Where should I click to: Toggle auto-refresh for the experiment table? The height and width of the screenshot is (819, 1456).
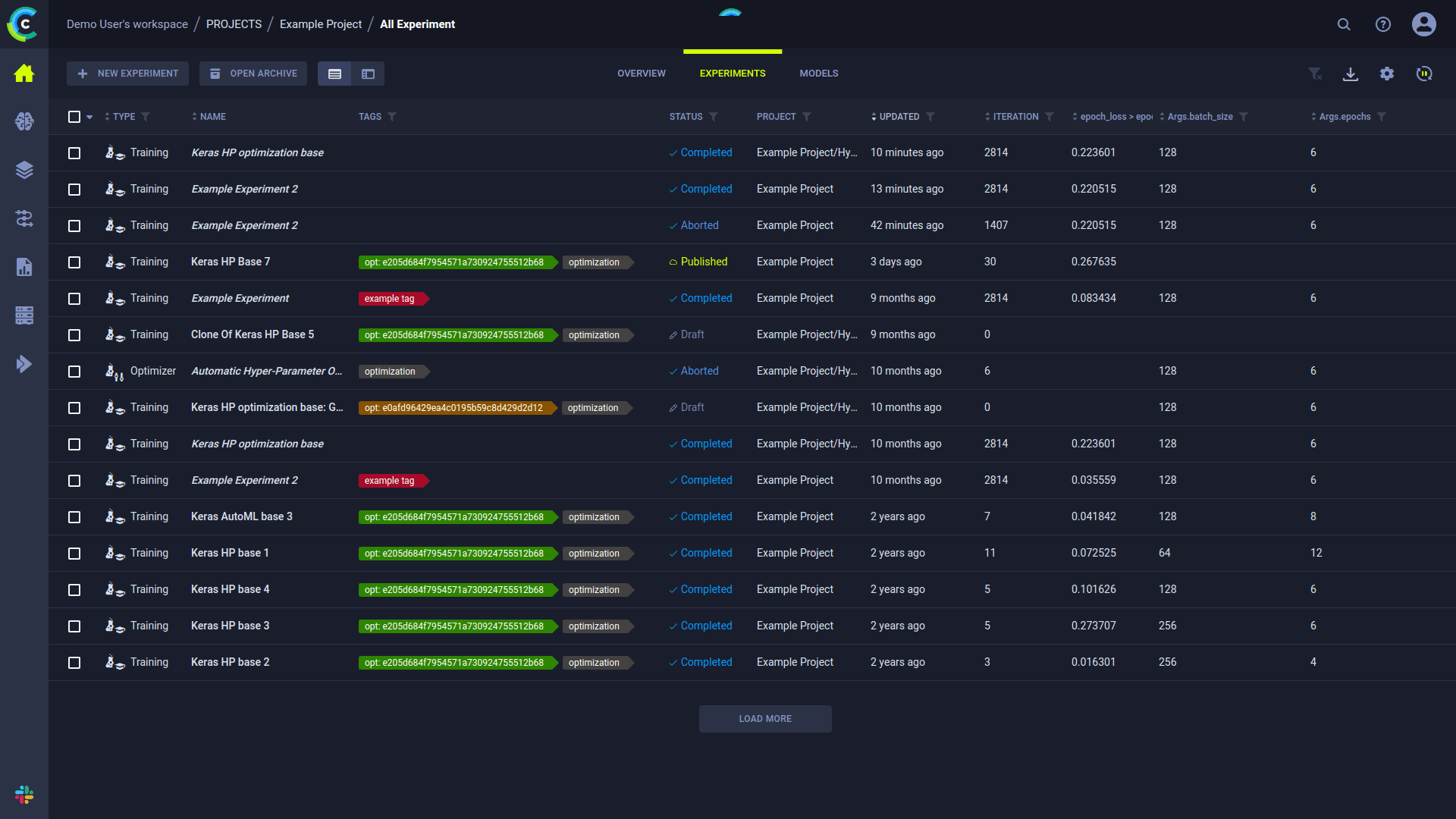click(x=1424, y=74)
